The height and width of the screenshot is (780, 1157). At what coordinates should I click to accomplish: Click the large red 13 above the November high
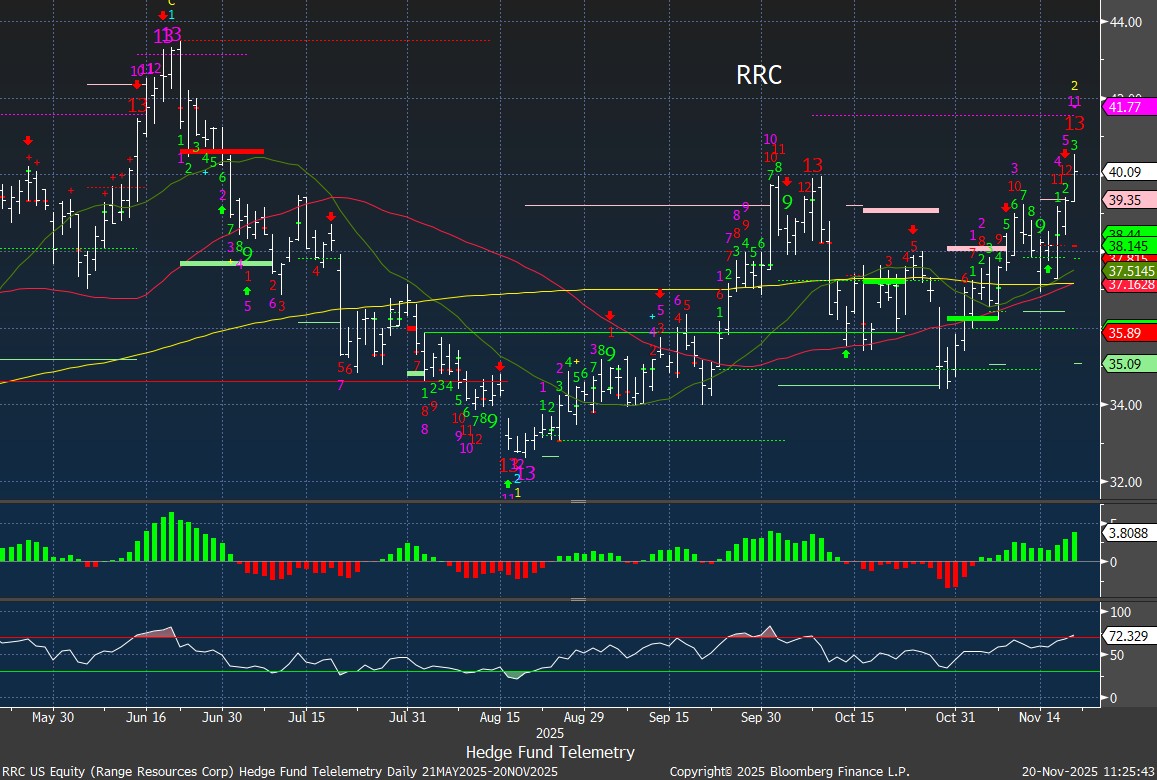coord(1074,123)
